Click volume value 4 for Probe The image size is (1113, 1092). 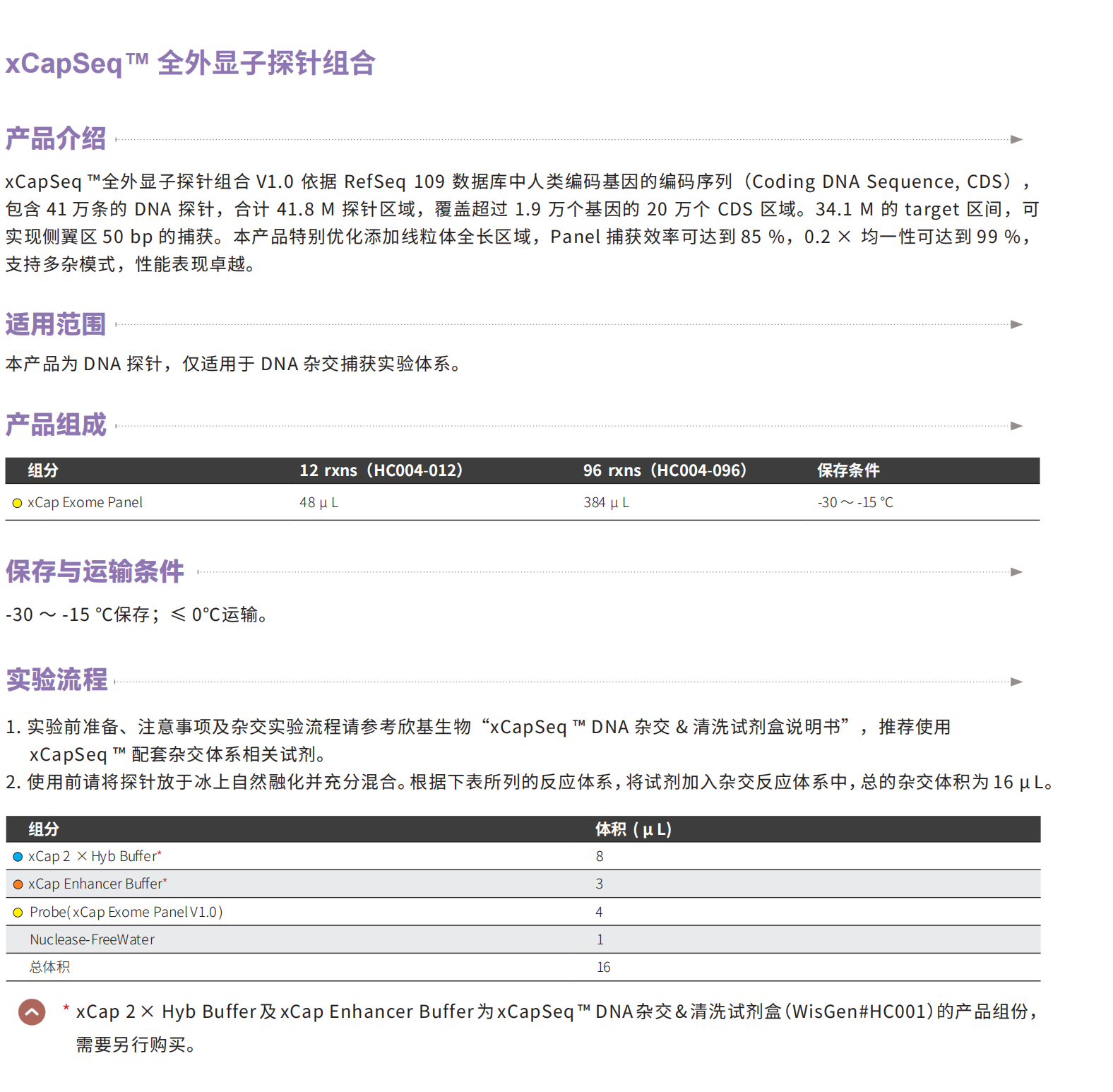(x=600, y=912)
